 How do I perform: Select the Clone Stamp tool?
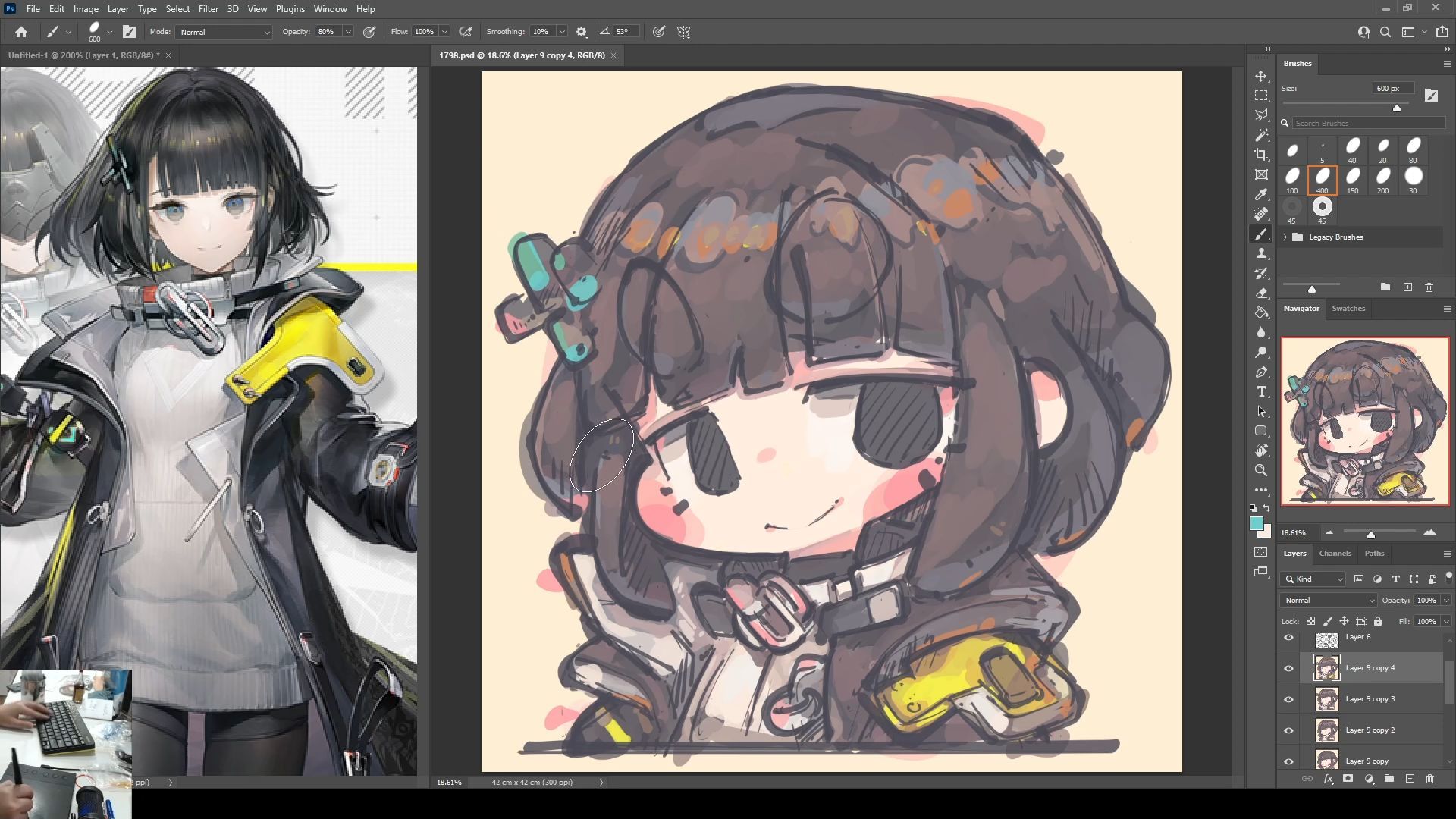pyautogui.click(x=1261, y=254)
